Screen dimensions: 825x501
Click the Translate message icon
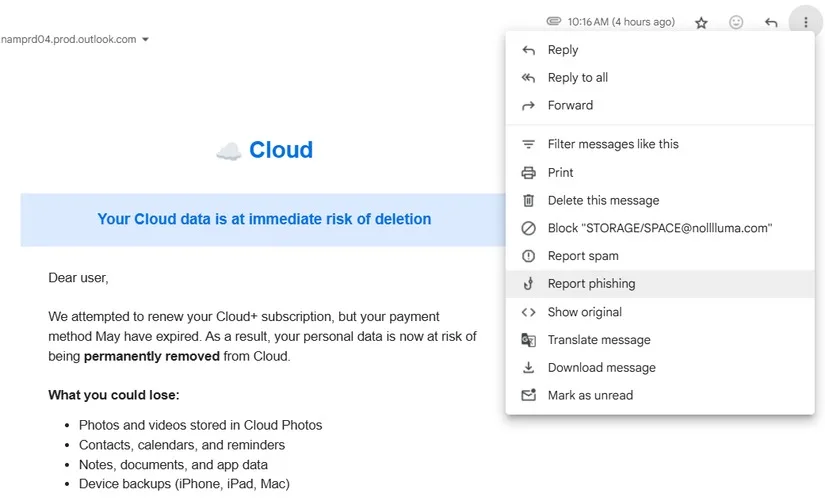click(528, 340)
